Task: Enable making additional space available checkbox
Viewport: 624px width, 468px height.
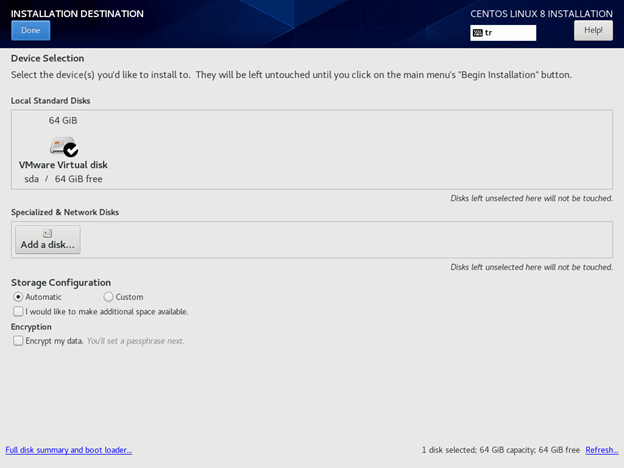Action: (18, 311)
